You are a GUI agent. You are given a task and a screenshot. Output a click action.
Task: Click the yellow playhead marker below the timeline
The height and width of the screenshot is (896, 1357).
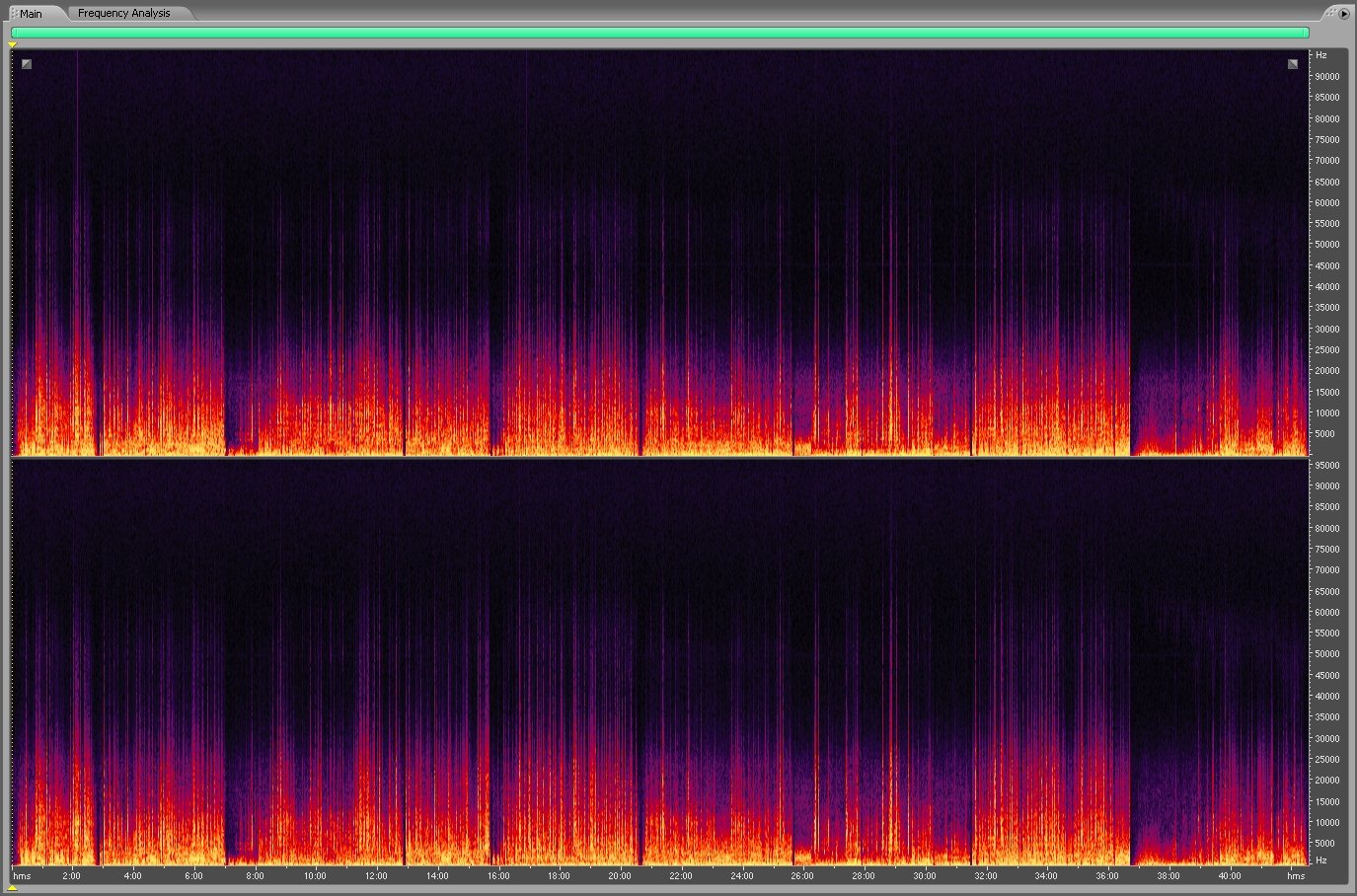(x=13, y=888)
